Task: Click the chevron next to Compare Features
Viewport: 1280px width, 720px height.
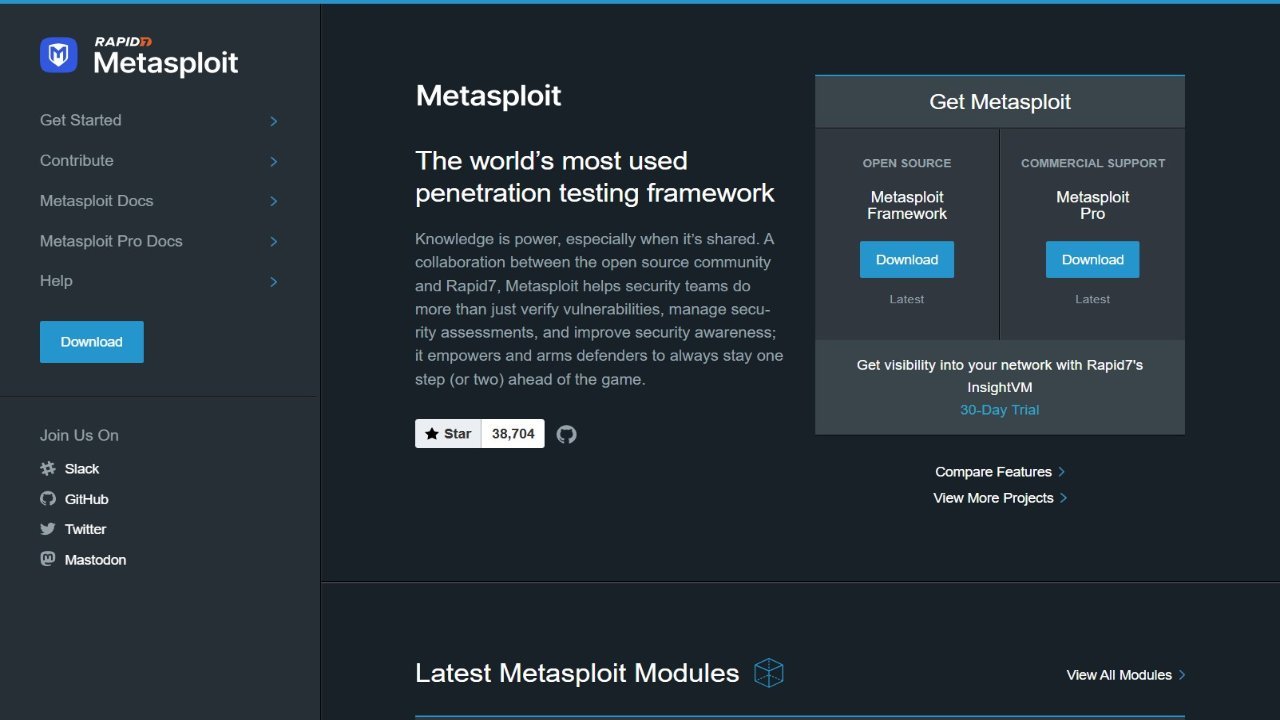Action: (1062, 472)
